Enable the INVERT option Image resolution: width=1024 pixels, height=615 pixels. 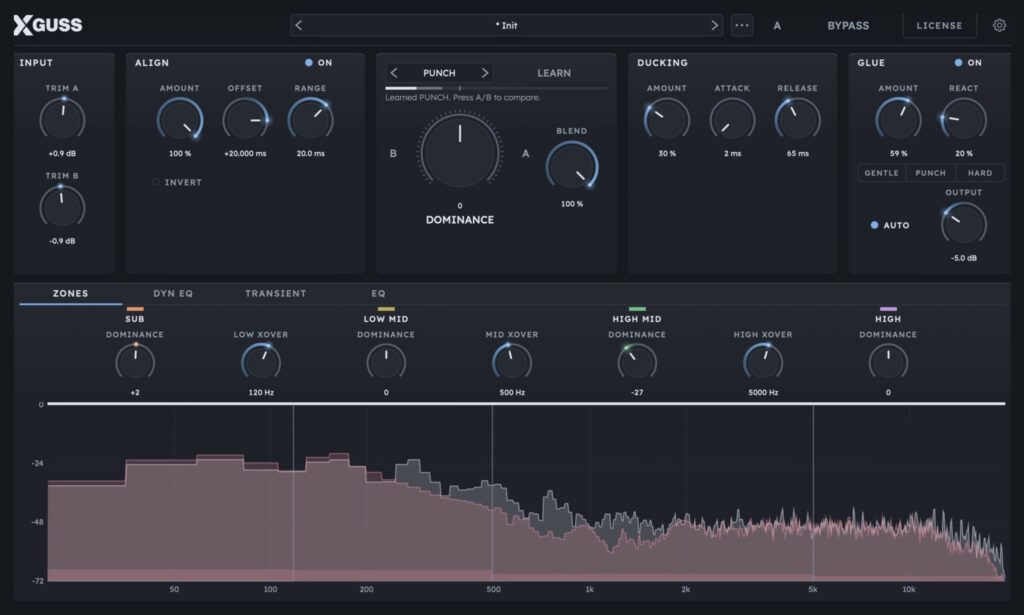point(177,182)
